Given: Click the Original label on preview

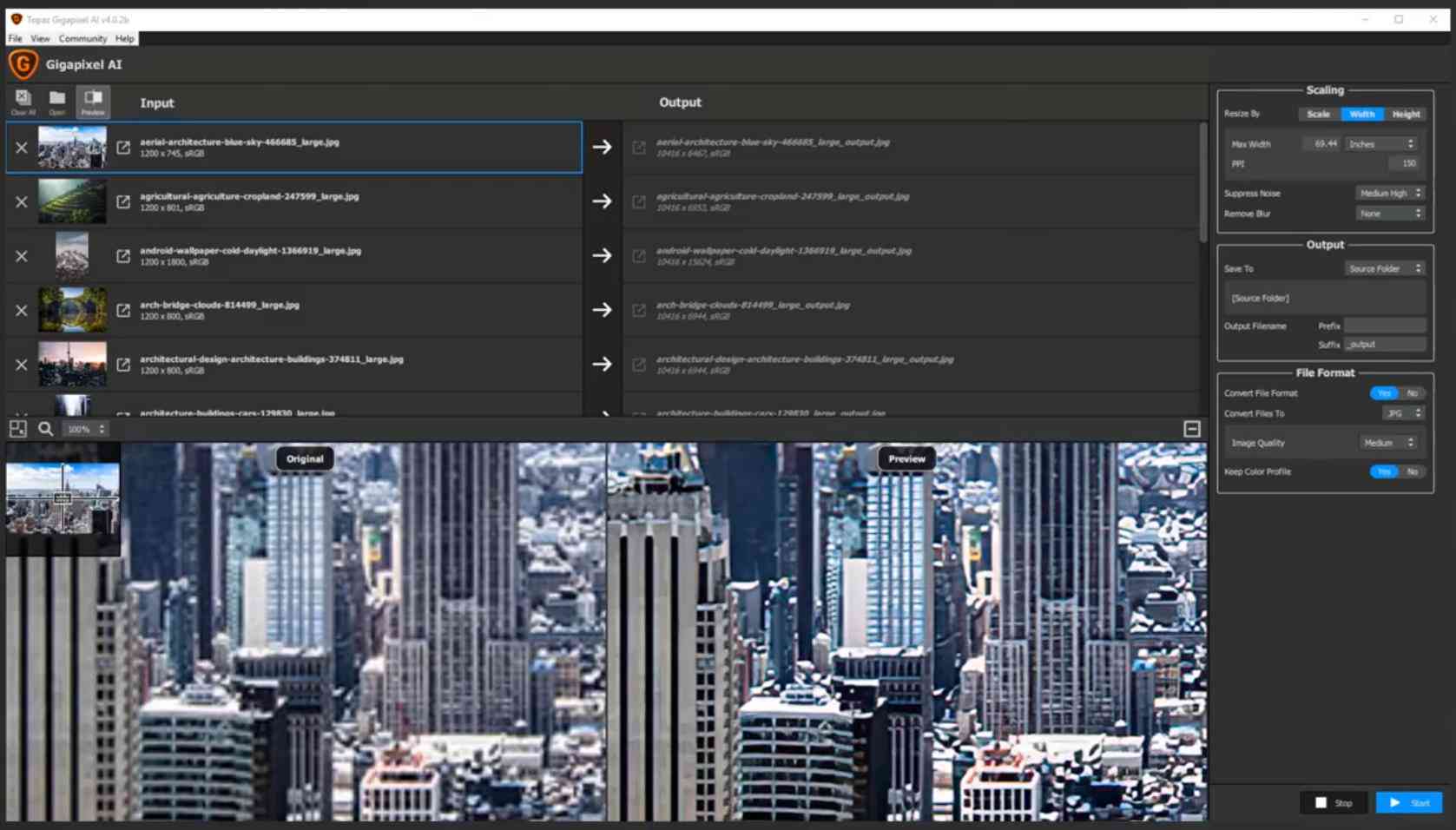Looking at the screenshot, I should click(305, 458).
